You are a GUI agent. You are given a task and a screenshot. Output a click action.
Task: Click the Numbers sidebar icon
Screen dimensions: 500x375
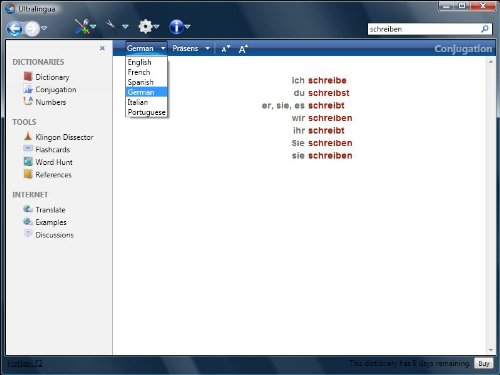point(28,101)
